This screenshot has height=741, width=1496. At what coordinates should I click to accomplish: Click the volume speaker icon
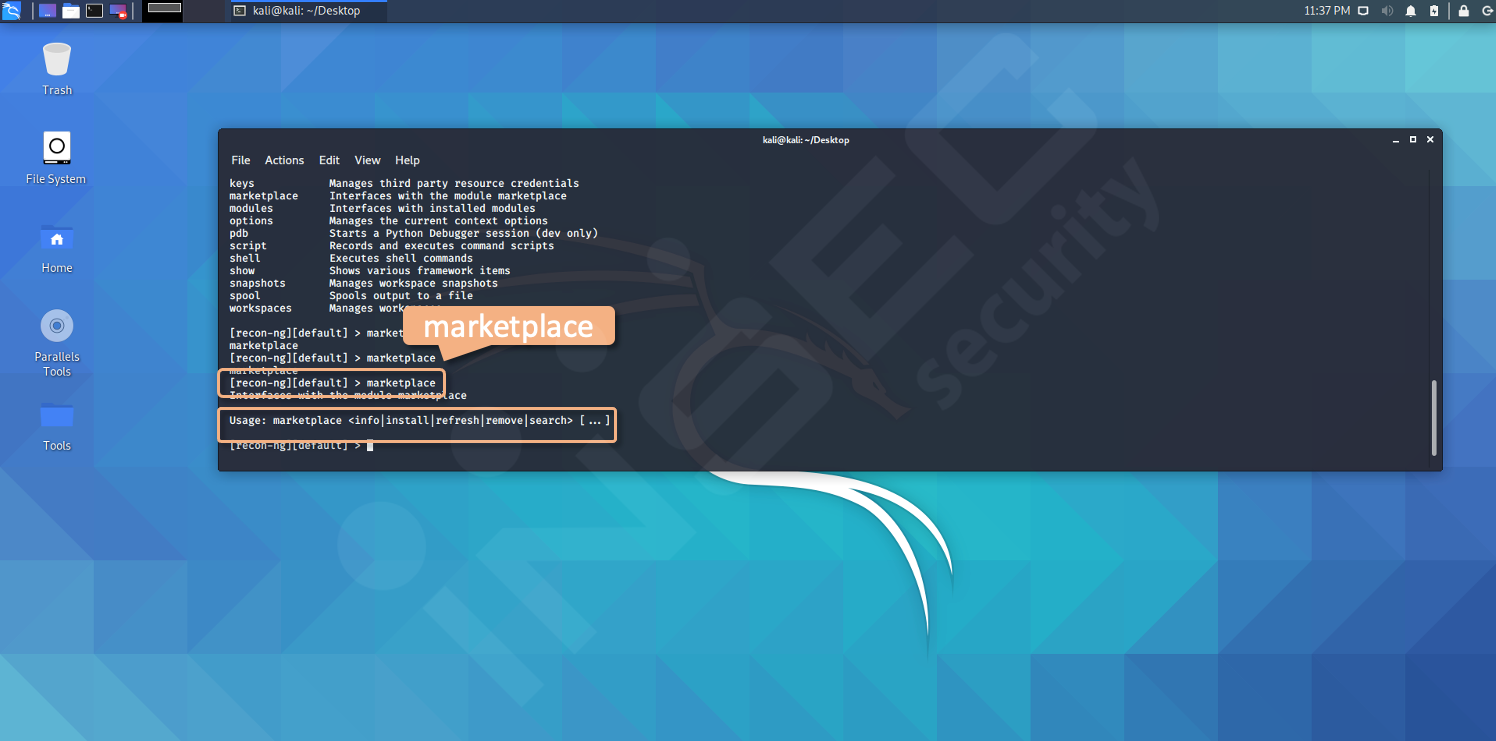[1387, 11]
